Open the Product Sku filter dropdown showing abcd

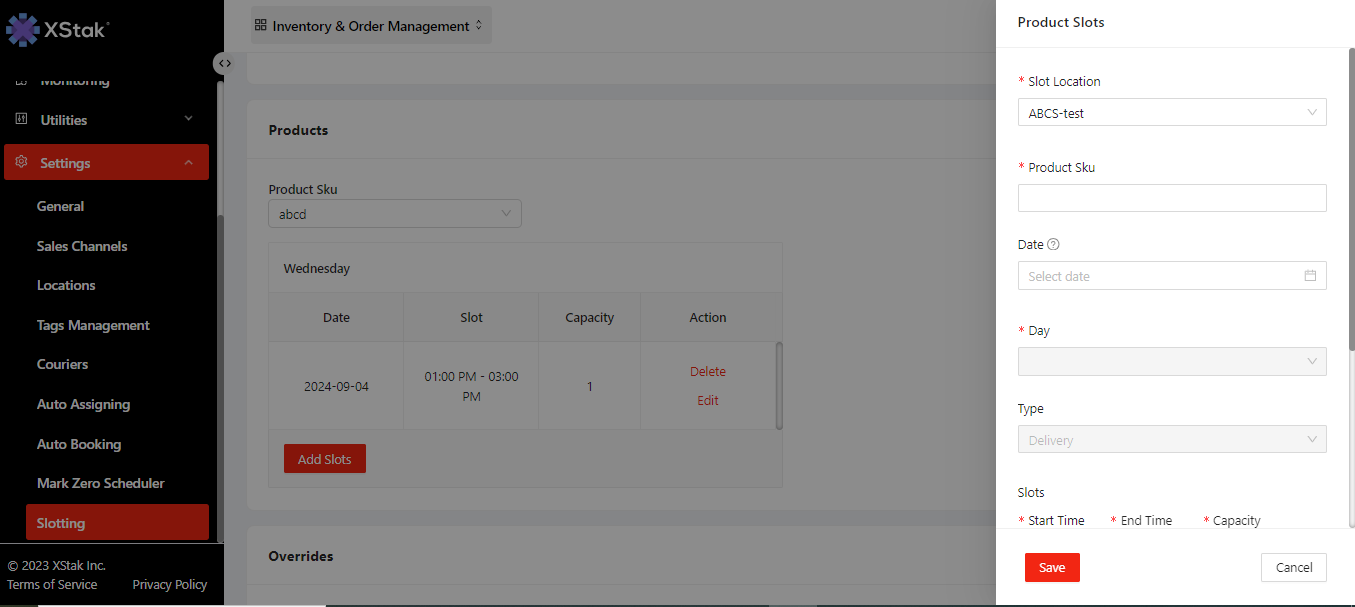point(395,213)
